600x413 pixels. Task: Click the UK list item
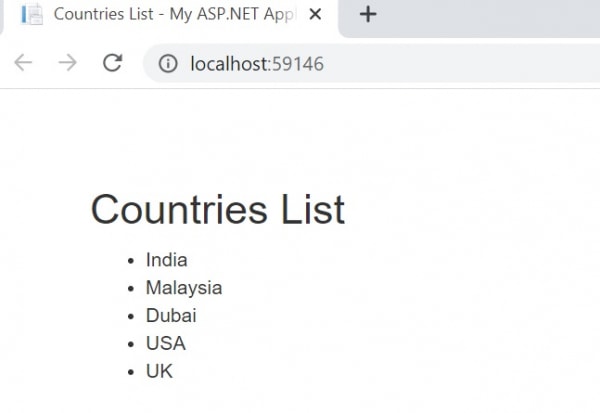159,371
